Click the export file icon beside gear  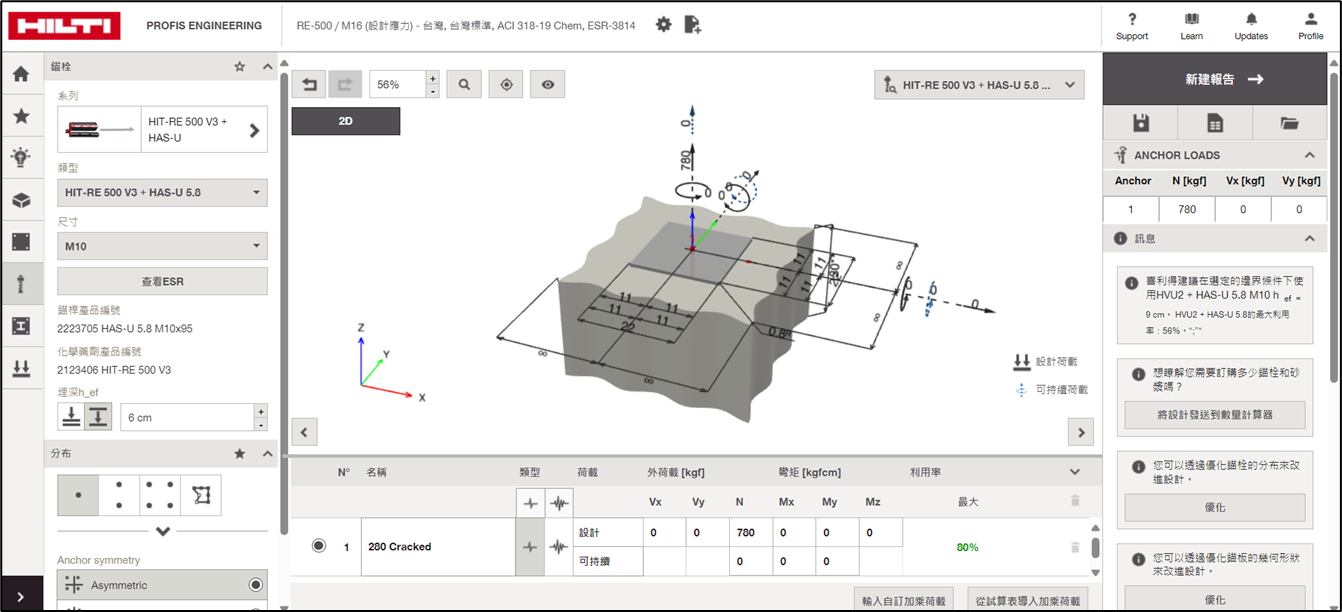pyautogui.click(x=692, y=25)
